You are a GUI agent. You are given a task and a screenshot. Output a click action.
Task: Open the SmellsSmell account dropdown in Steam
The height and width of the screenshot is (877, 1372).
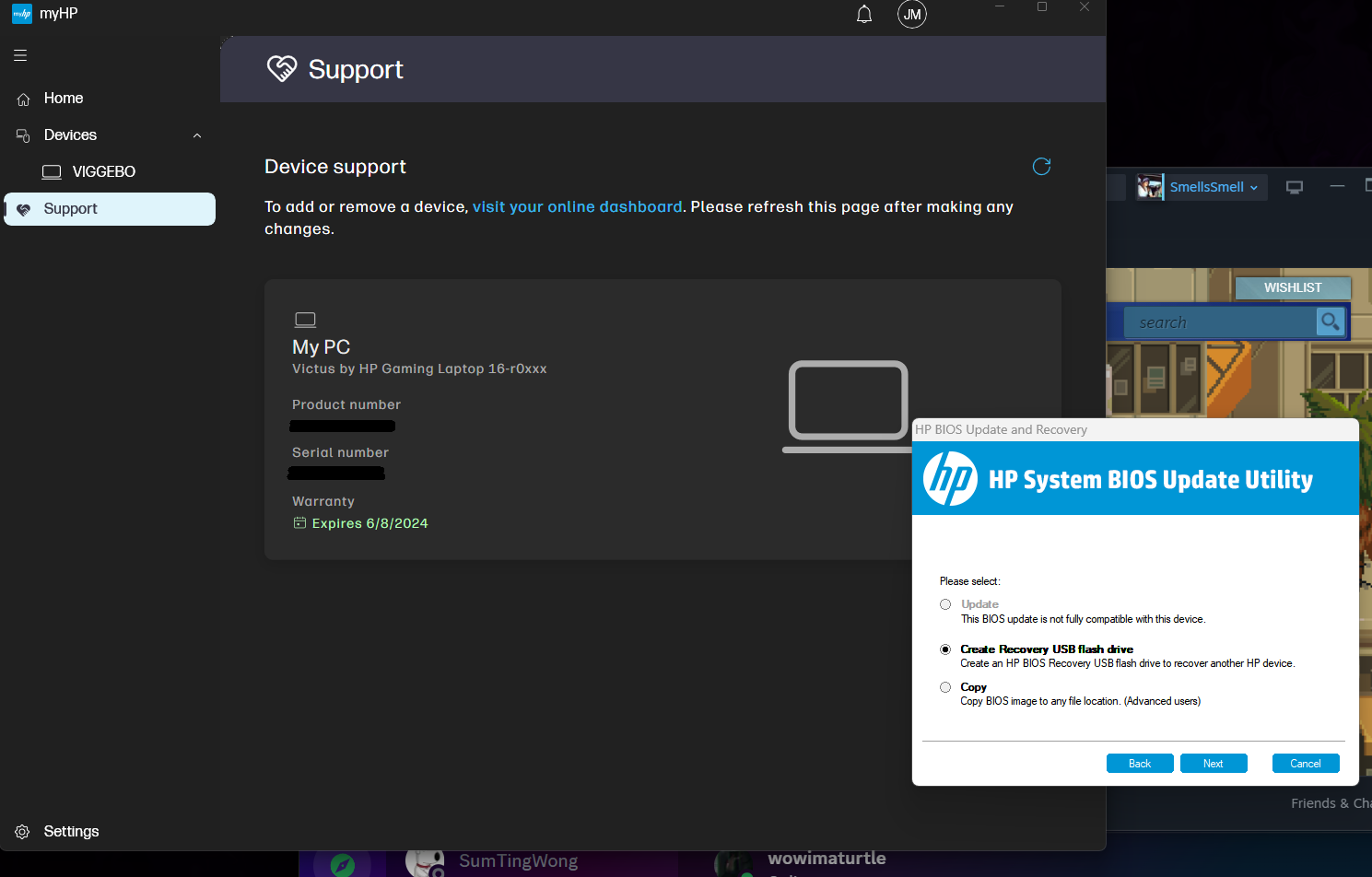1214,187
